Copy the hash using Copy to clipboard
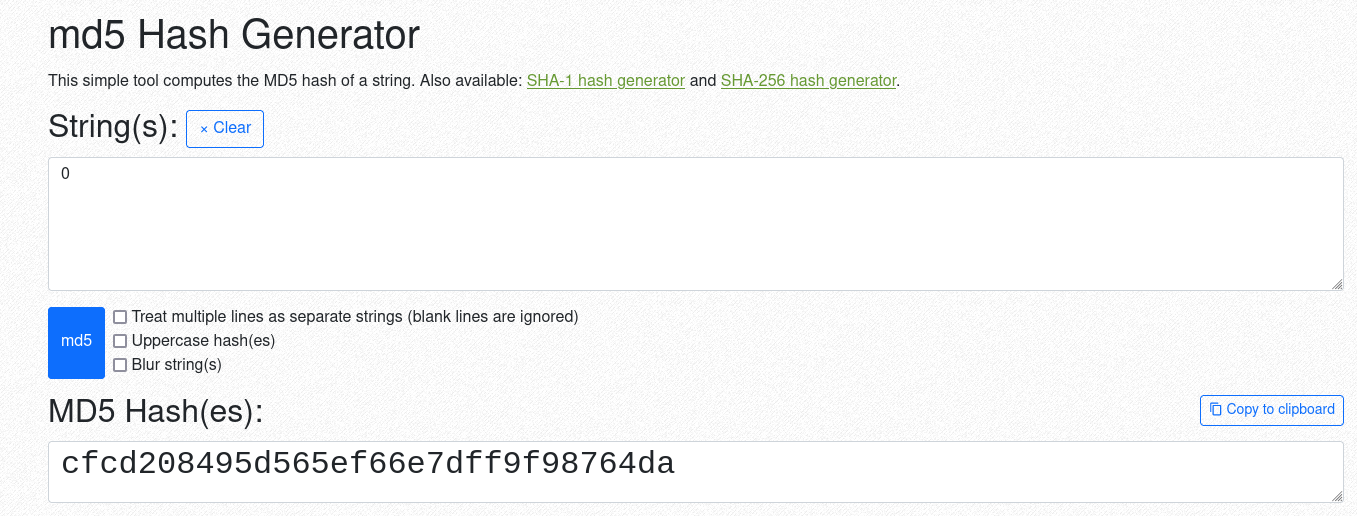Image resolution: width=1357 pixels, height=516 pixels. [x=1271, y=410]
